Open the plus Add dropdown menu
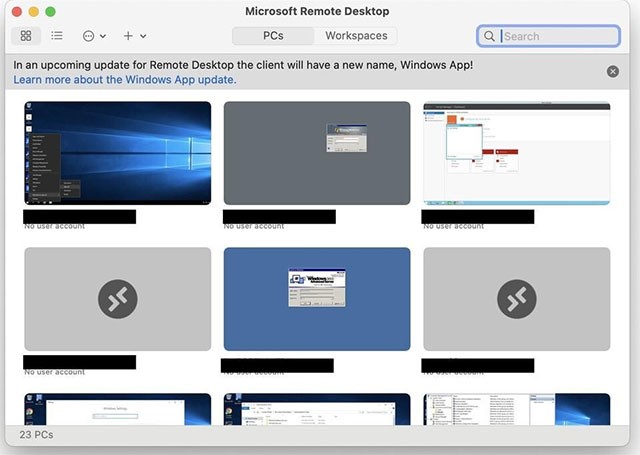This screenshot has width=640, height=455. click(134, 36)
